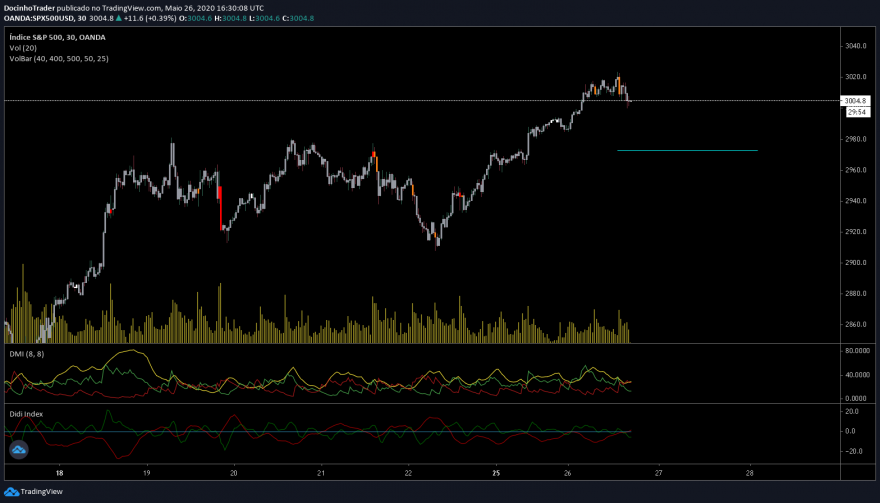
Task: Click the 3004.8 current price label
Action: (855, 101)
